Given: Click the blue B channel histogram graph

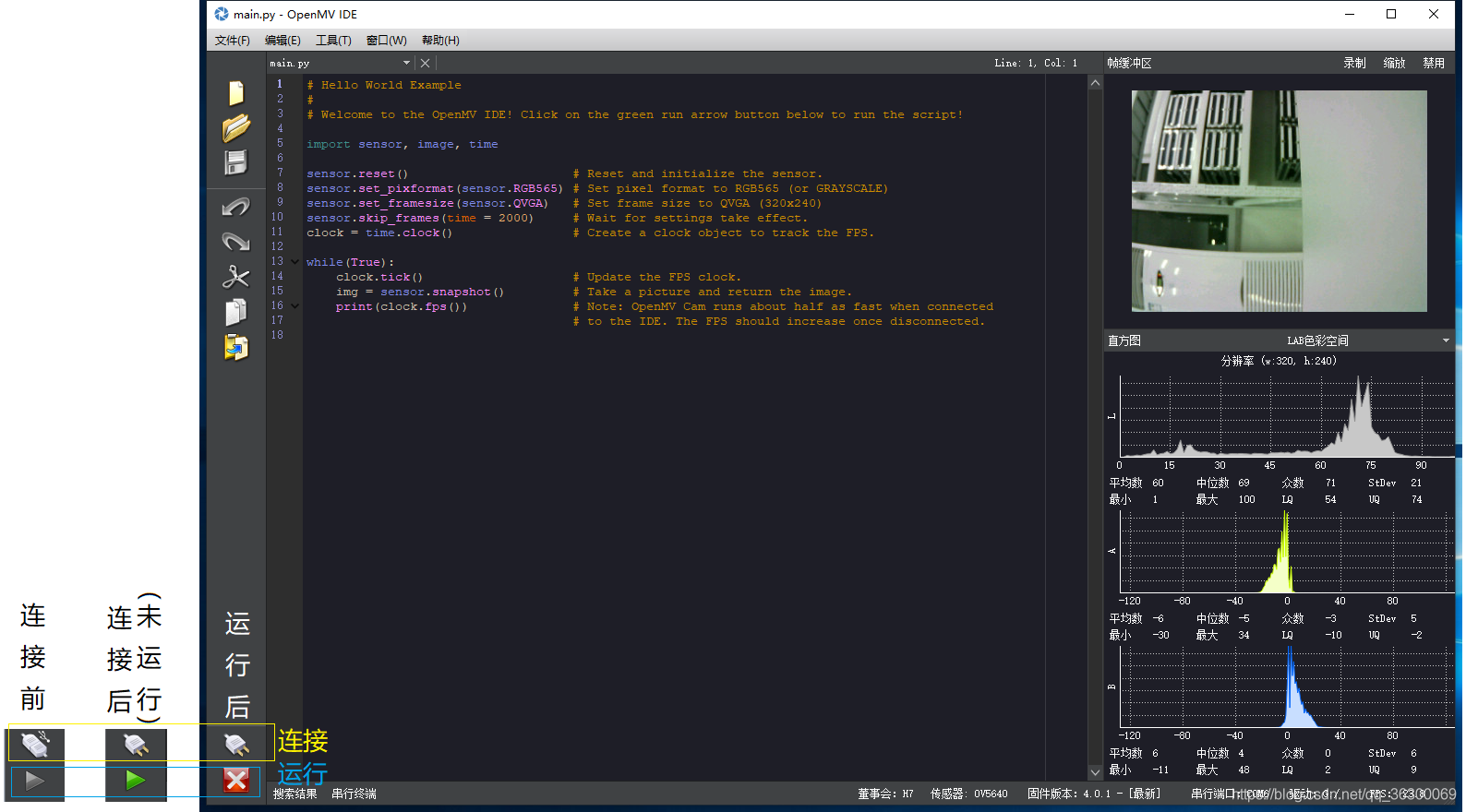Looking at the screenshot, I should point(1287,687).
